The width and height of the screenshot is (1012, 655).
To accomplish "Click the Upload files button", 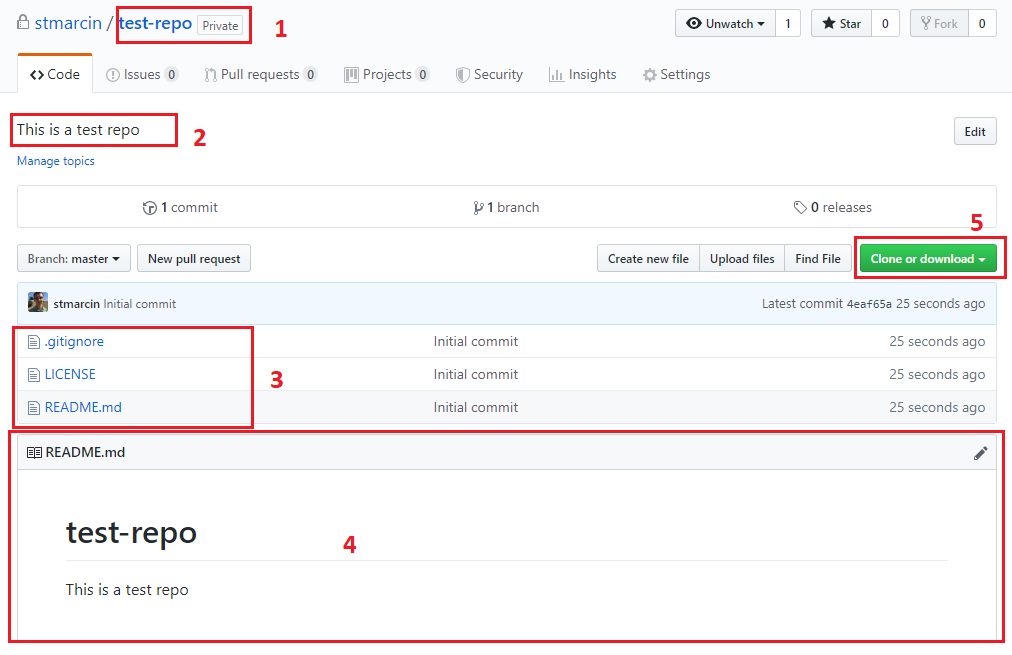I will (x=742, y=259).
